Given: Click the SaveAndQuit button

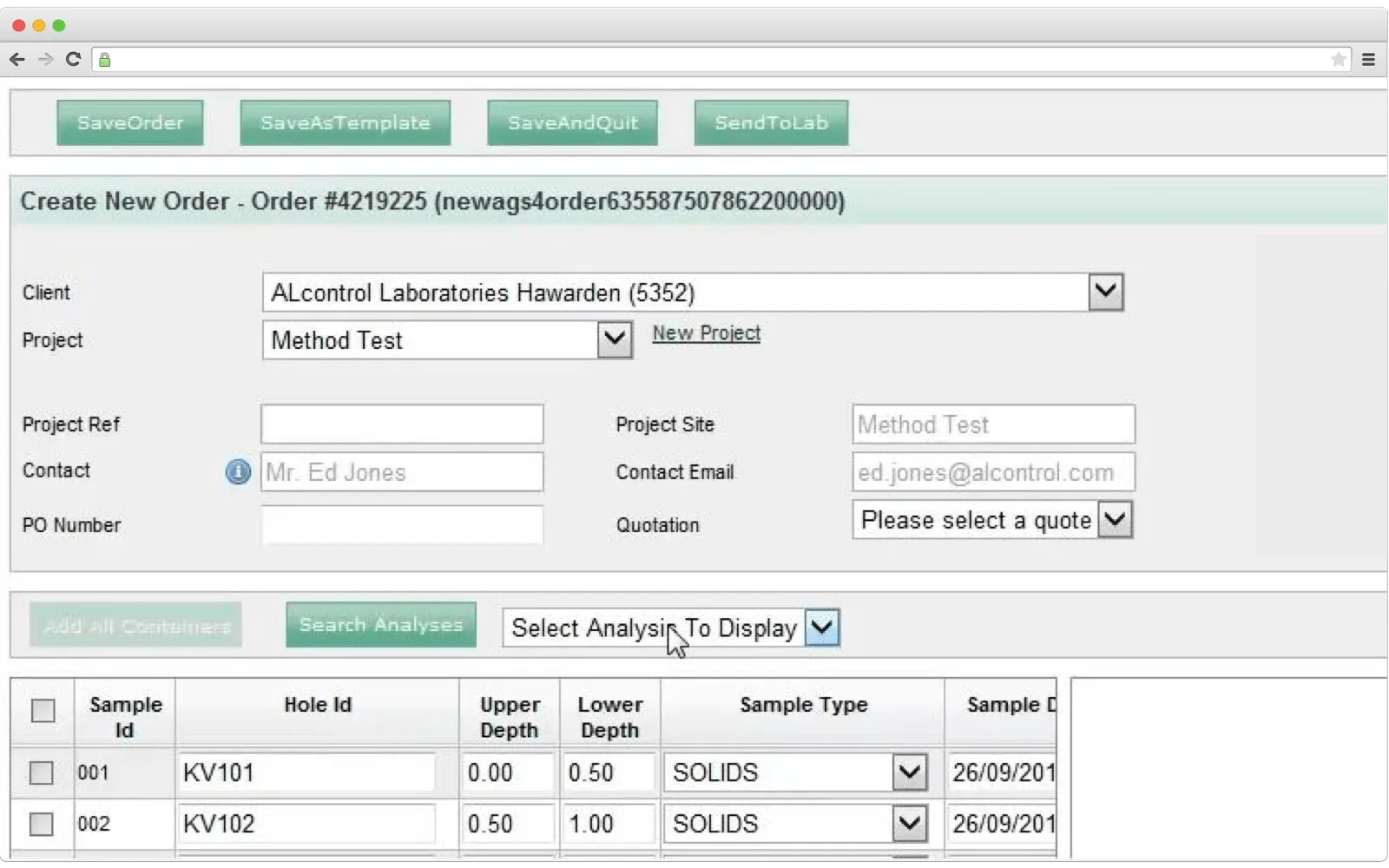Looking at the screenshot, I should 573,122.
